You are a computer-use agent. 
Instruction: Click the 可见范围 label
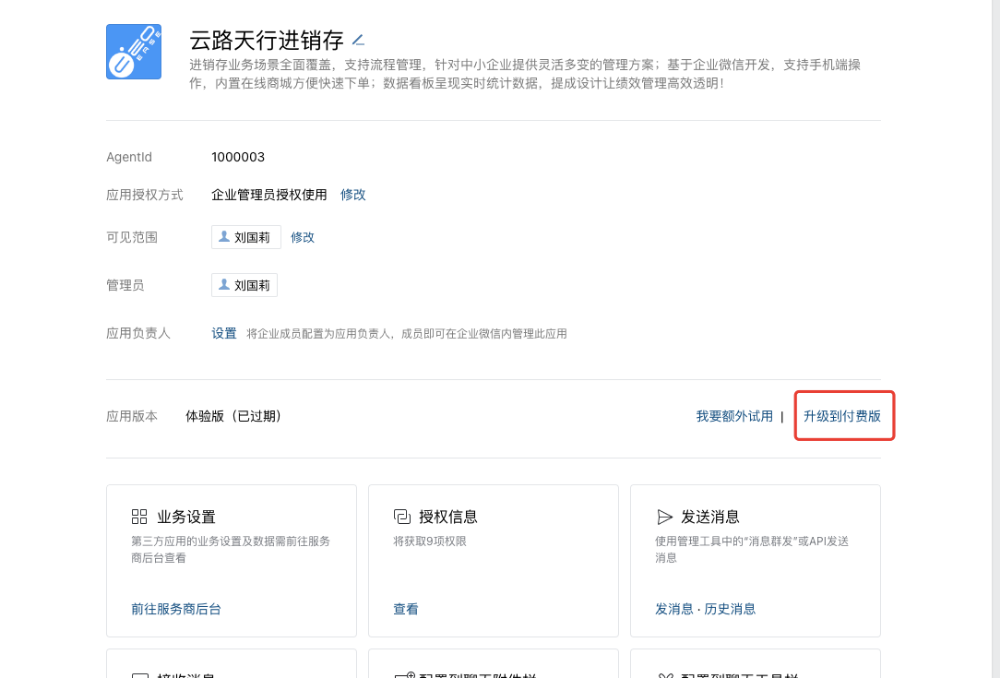click(132, 237)
